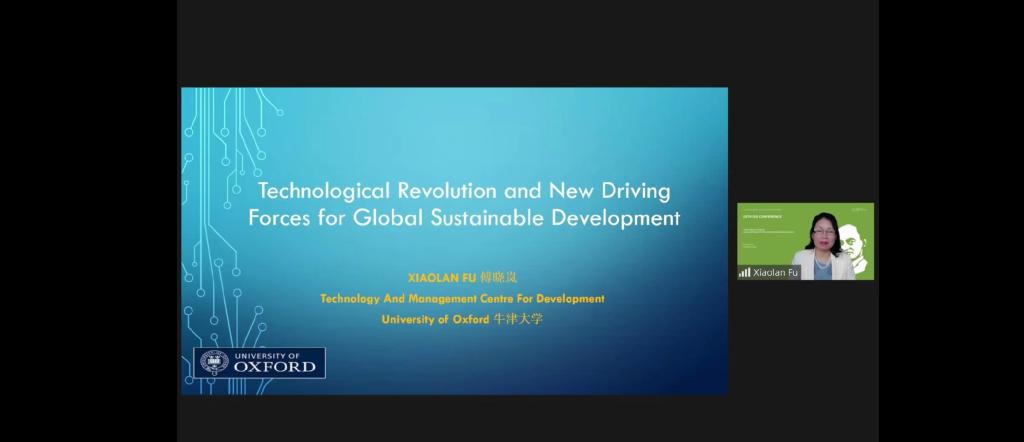The image size is (1024, 442).
Task: Select the Xiaolan Fu webcam video thumbnail
Action: (805, 241)
